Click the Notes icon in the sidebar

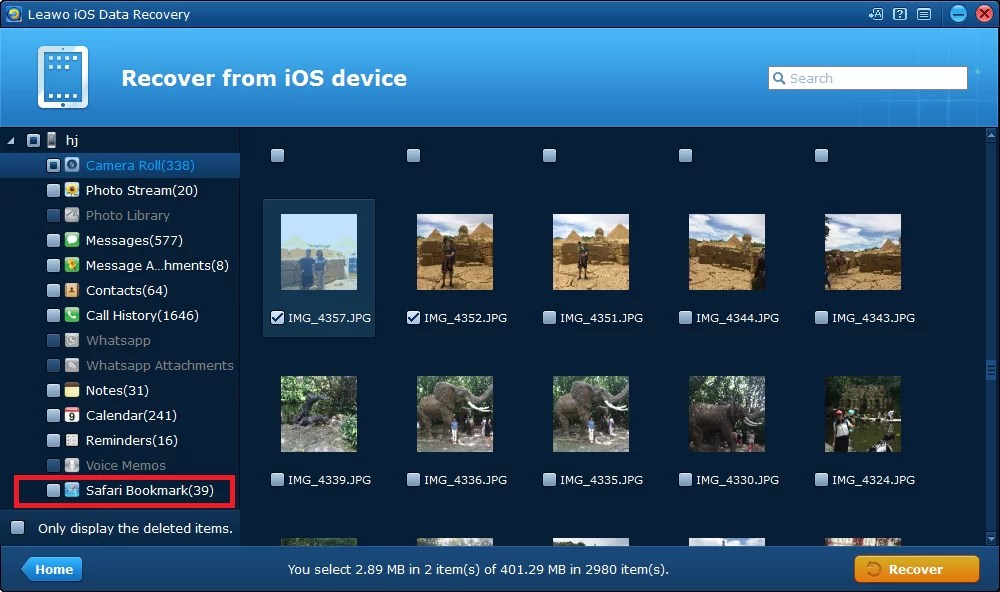70,390
